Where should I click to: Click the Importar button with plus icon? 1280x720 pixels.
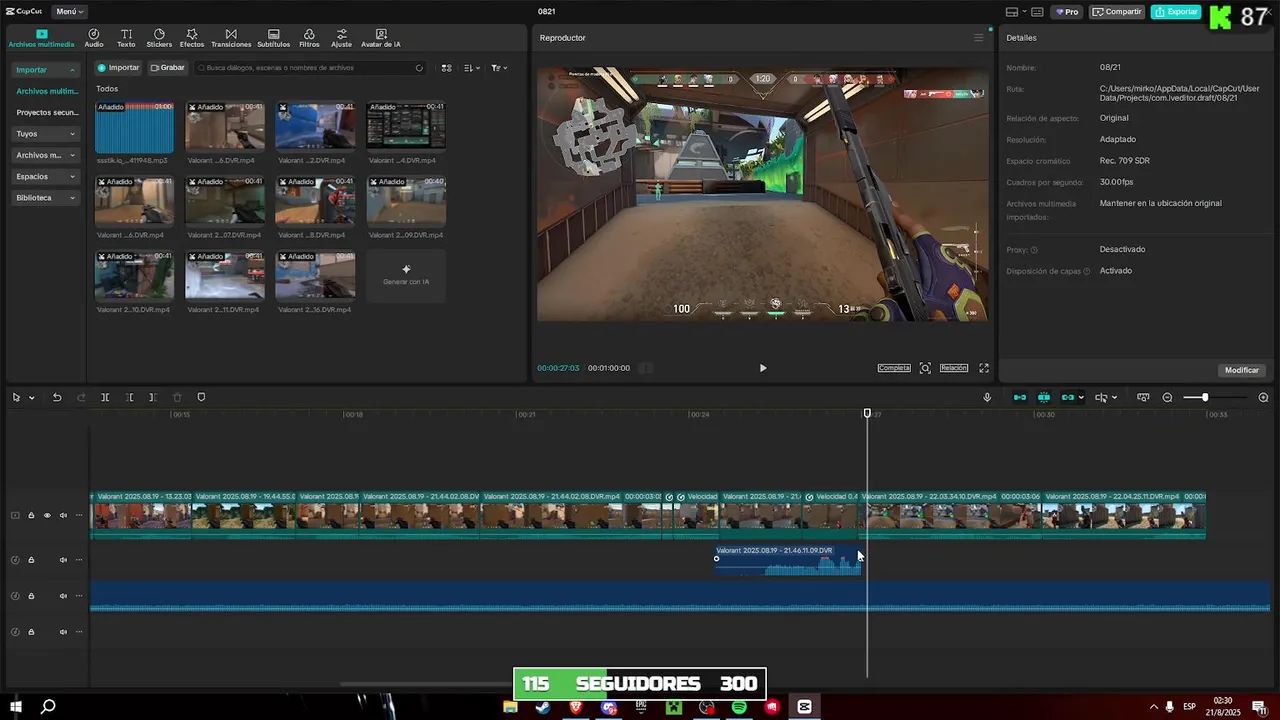click(x=118, y=68)
